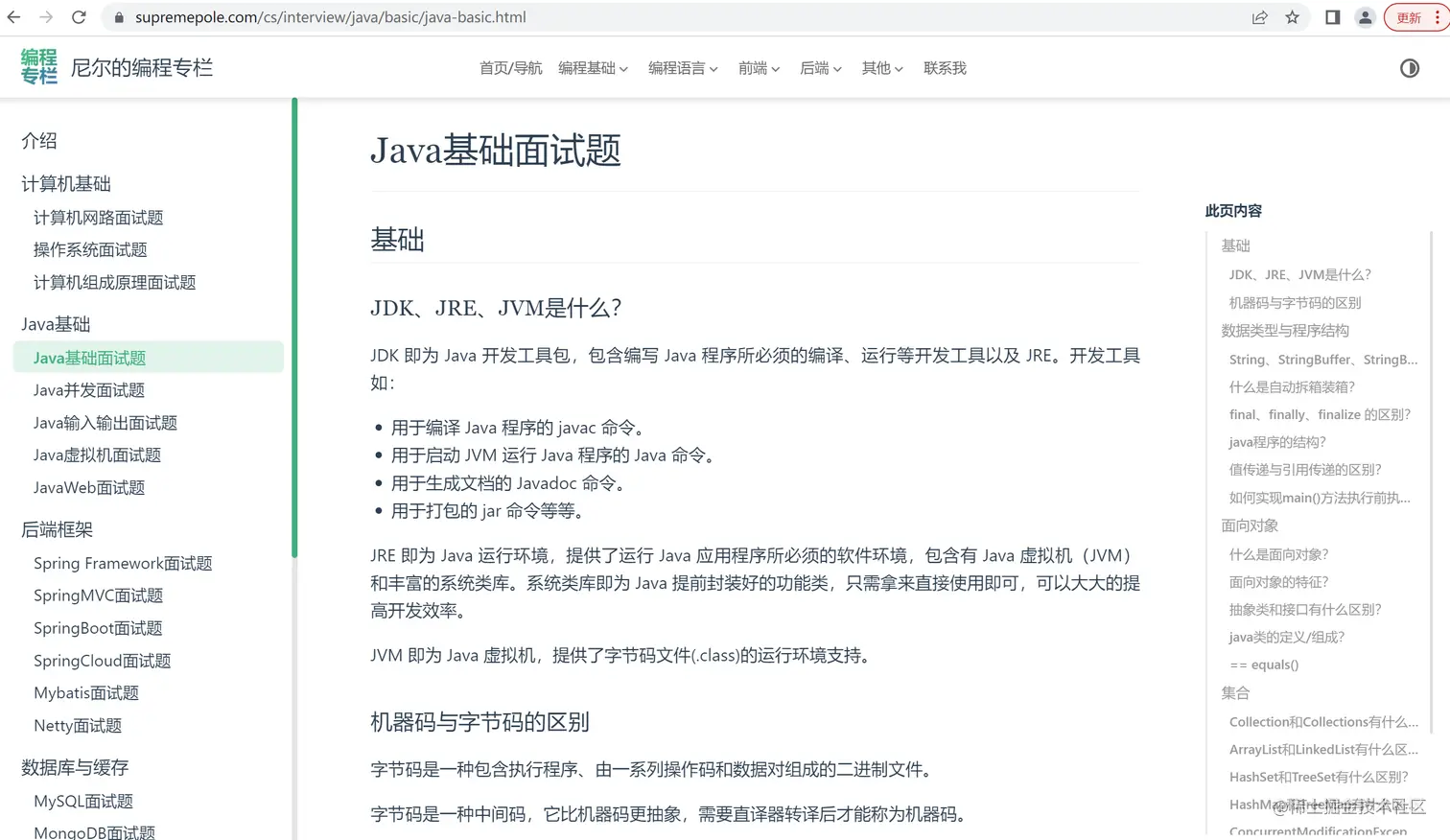Screen dimensions: 1450x840
Task: Click the 更新 button in Chrome
Action: pos(1407,16)
